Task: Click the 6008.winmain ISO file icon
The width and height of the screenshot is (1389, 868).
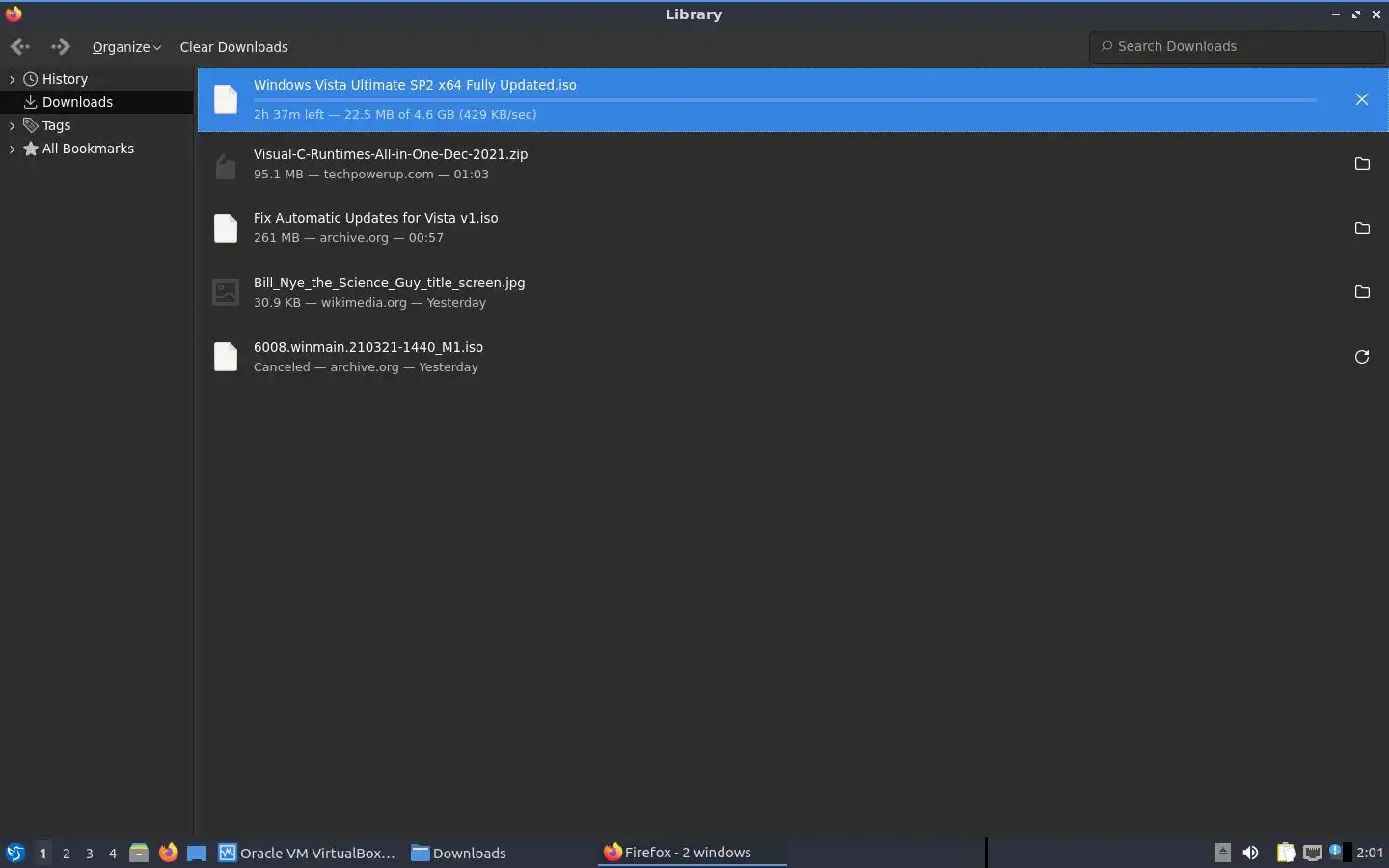Action: click(x=225, y=357)
